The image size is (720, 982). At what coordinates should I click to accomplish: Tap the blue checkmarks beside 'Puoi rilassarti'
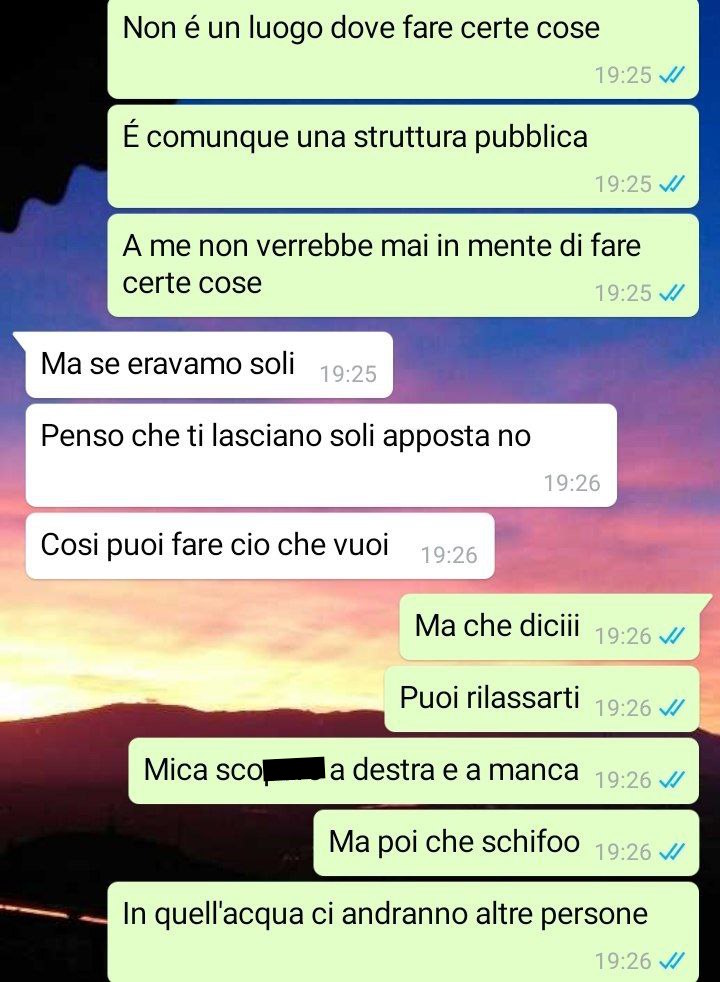(672, 708)
